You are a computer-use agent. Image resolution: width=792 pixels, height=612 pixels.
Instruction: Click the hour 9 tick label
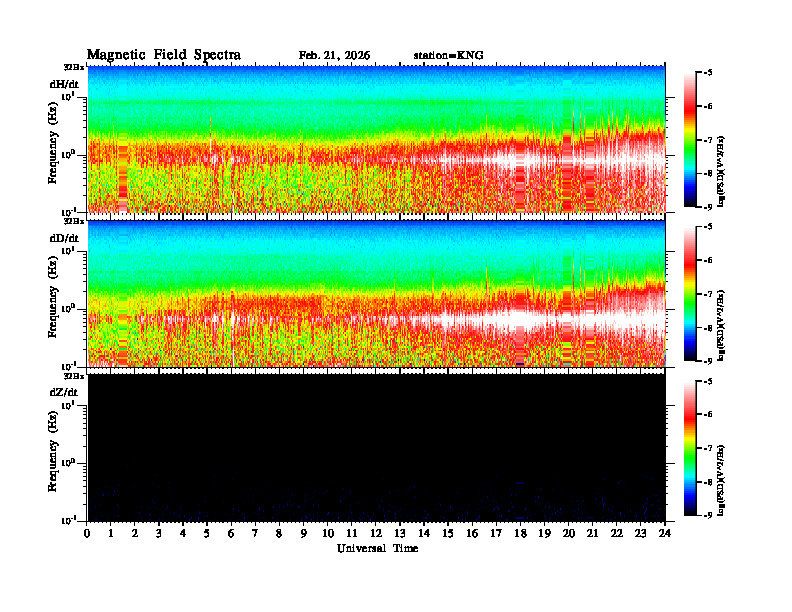(304, 533)
